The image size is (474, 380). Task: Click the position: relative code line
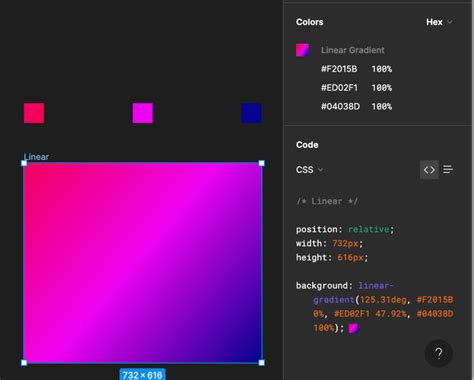[345, 229]
